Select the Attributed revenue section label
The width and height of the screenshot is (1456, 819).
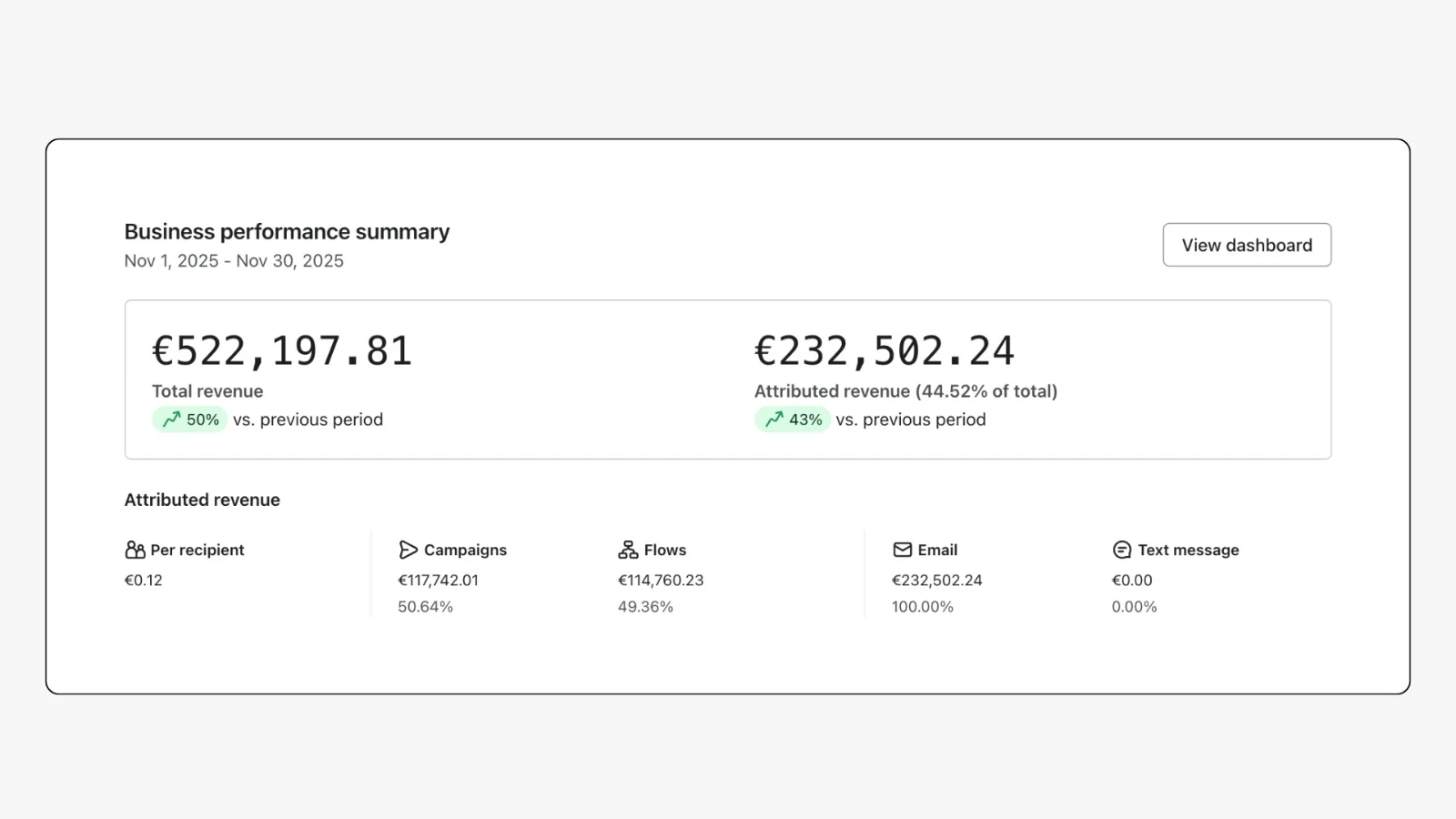coord(202,499)
